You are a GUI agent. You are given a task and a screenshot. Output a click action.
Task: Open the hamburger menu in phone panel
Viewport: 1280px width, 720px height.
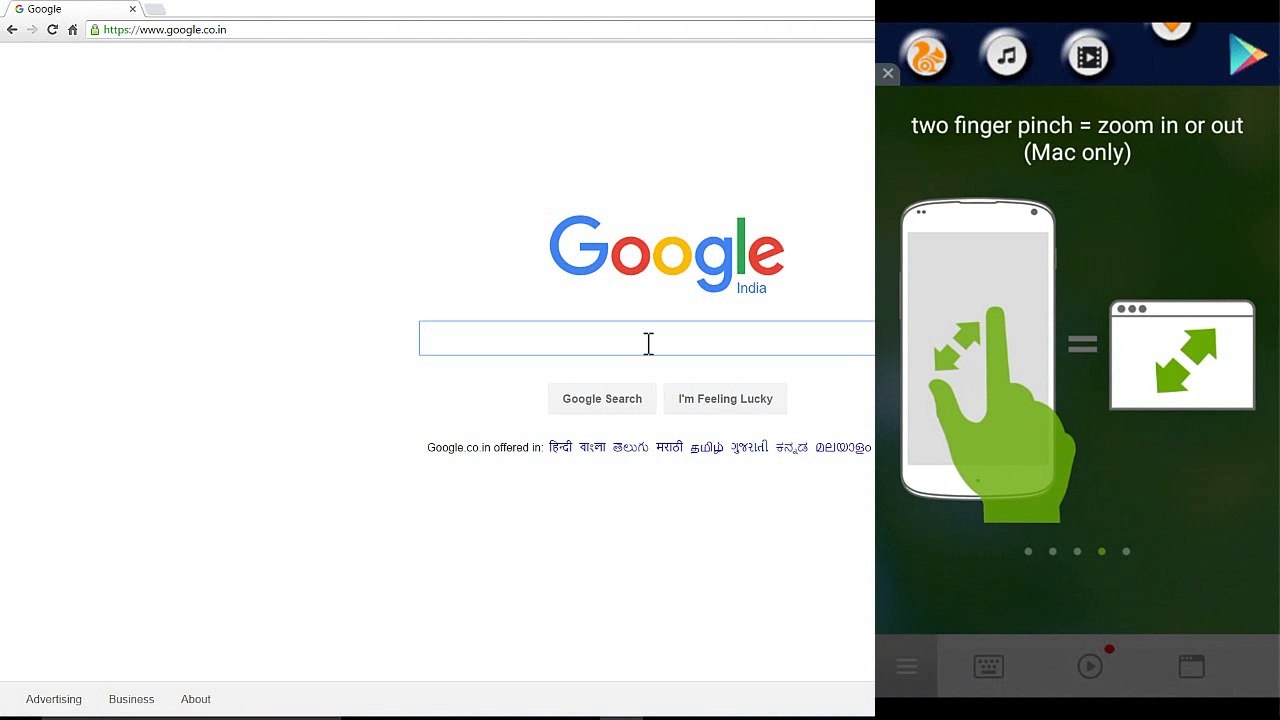click(907, 667)
